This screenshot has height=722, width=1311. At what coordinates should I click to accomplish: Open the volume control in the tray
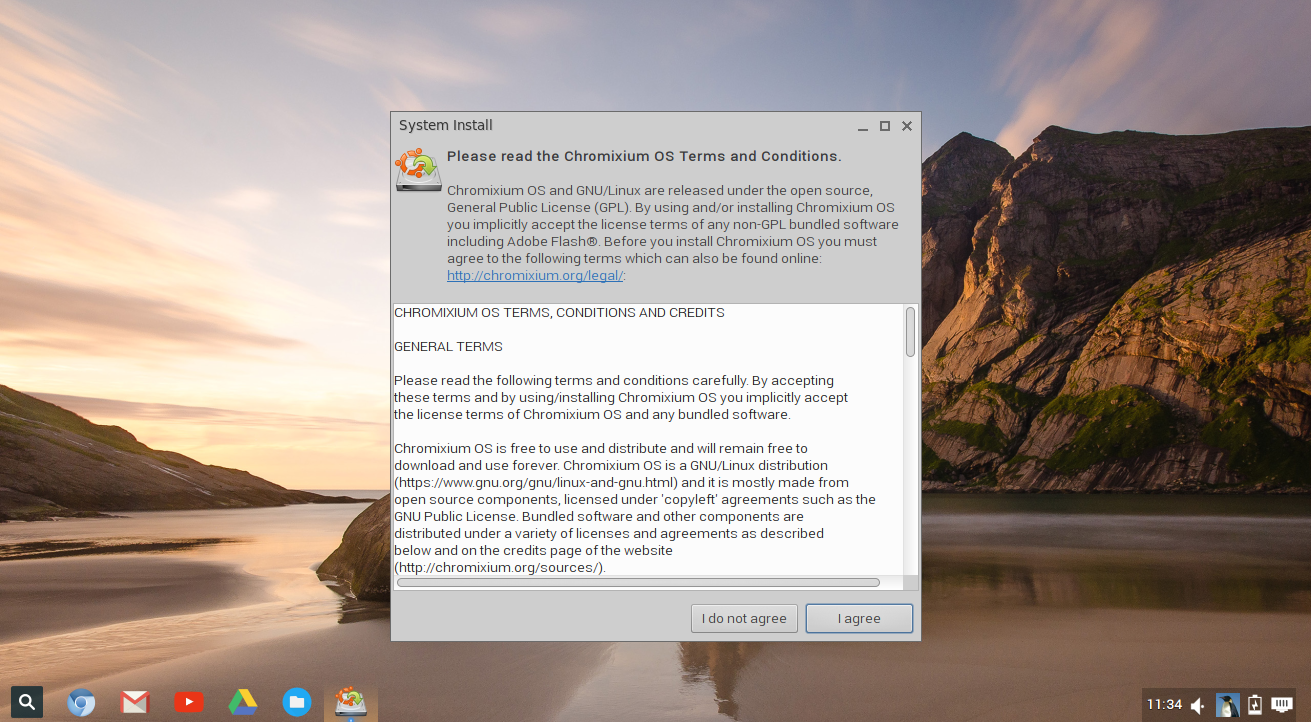click(1198, 705)
